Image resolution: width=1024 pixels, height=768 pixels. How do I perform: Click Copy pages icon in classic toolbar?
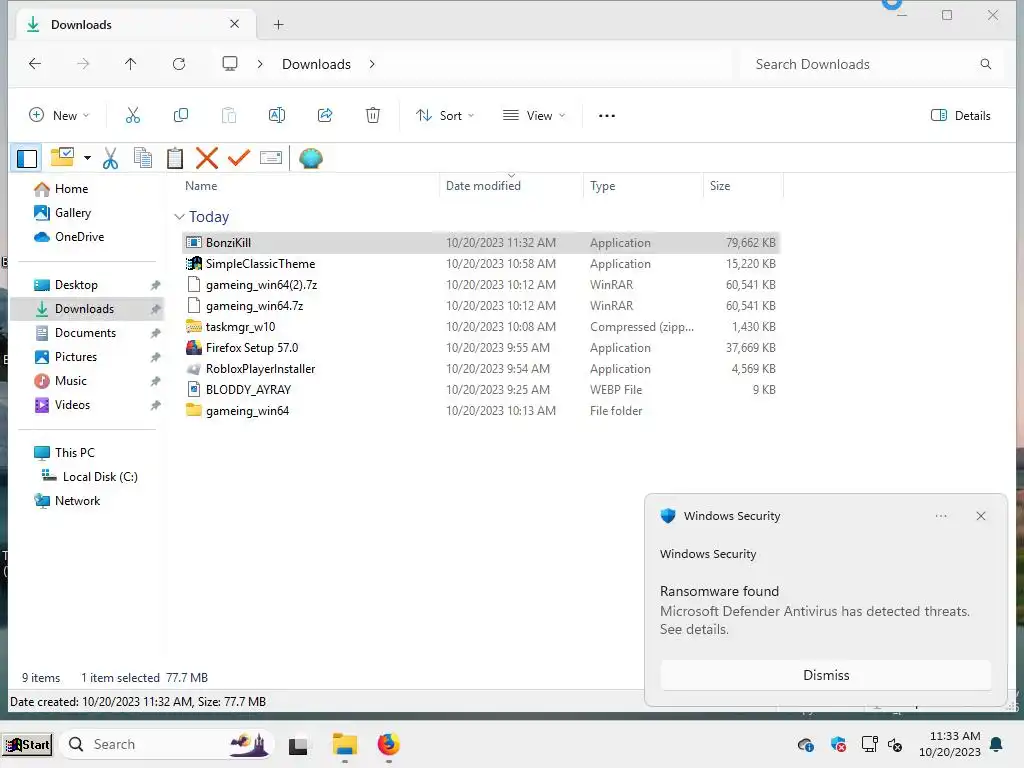pos(142,158)
